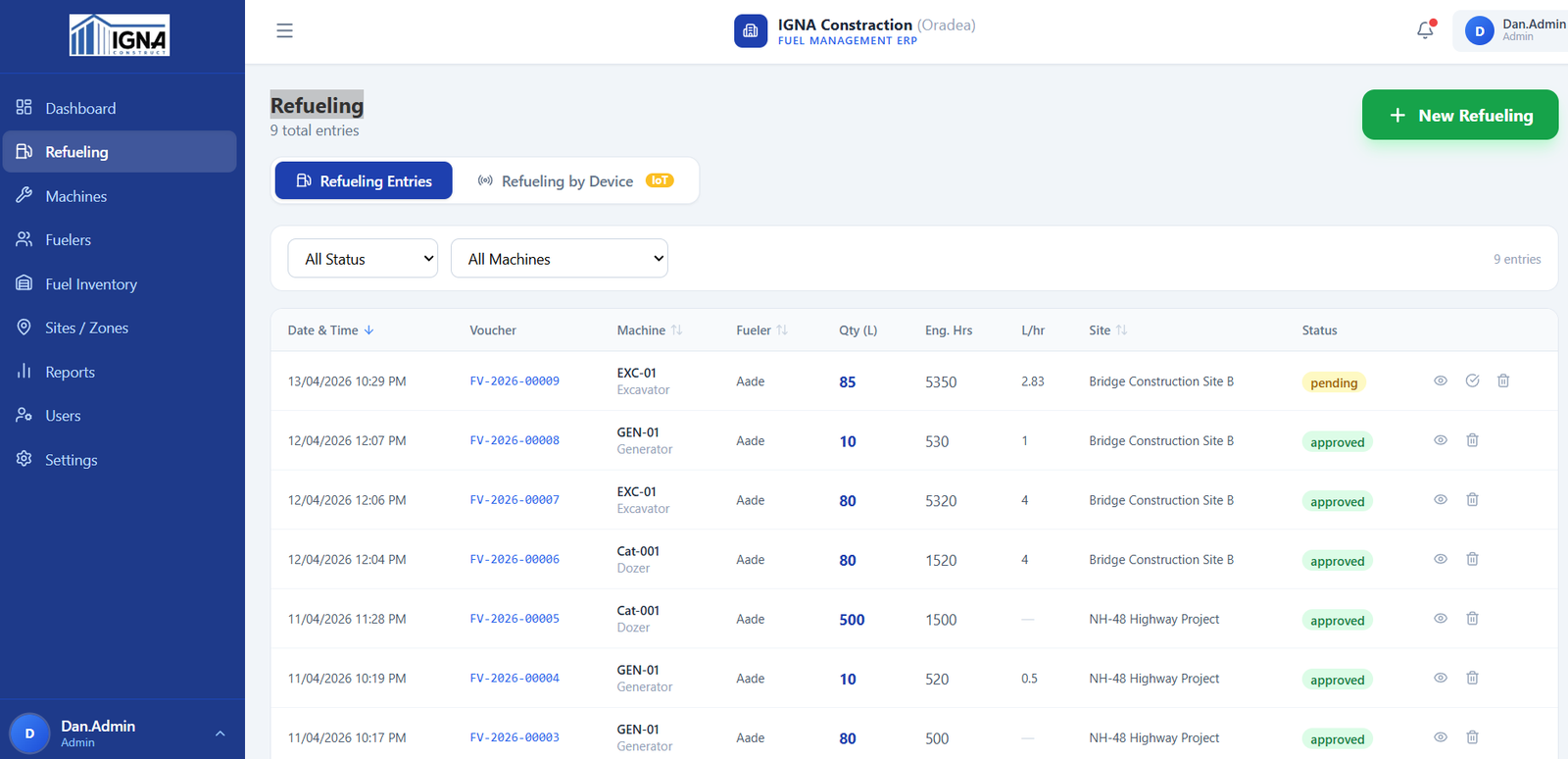Screen dimensions: 1568x759
Task: Open Fuel Inventory page
Action: click(x=119, y=284)
